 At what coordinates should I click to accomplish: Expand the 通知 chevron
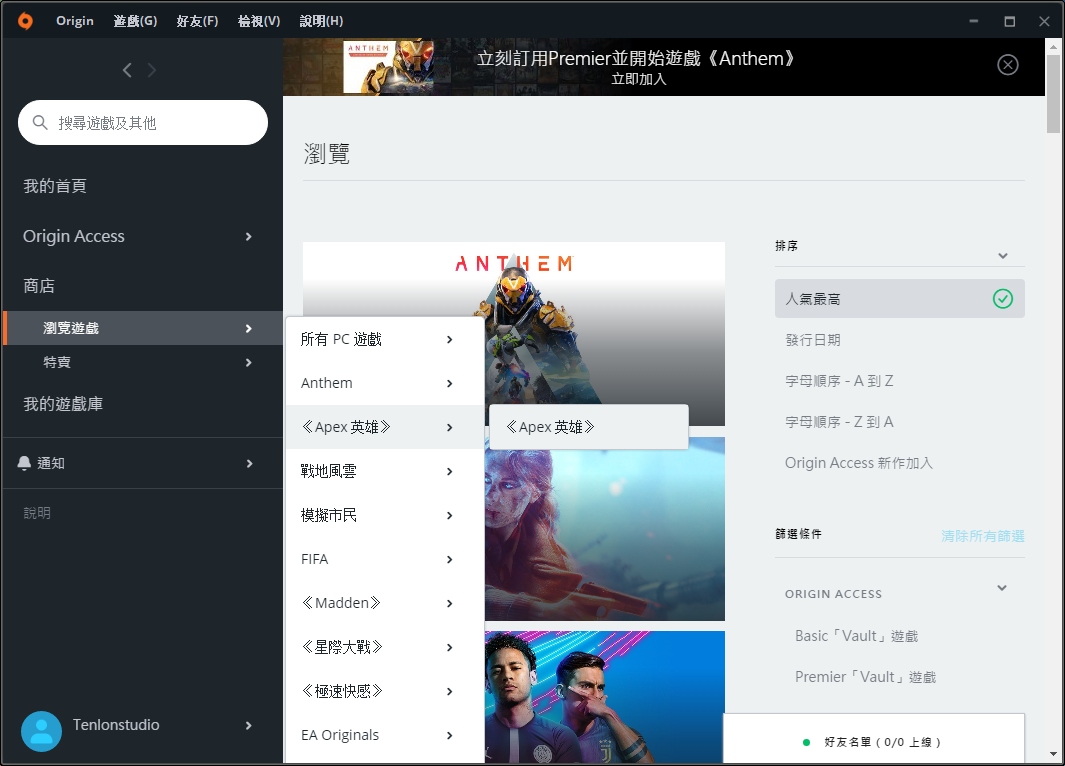coord(249,463)
